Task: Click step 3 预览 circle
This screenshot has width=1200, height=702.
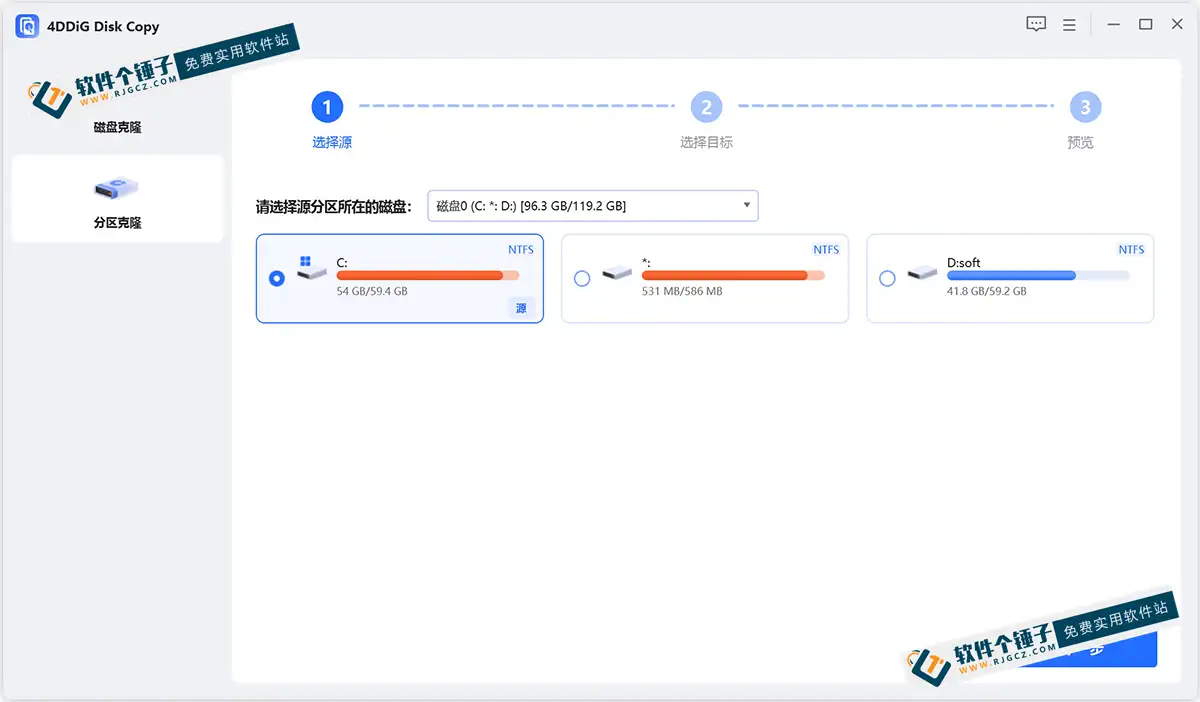Action: coord(1085,107)
